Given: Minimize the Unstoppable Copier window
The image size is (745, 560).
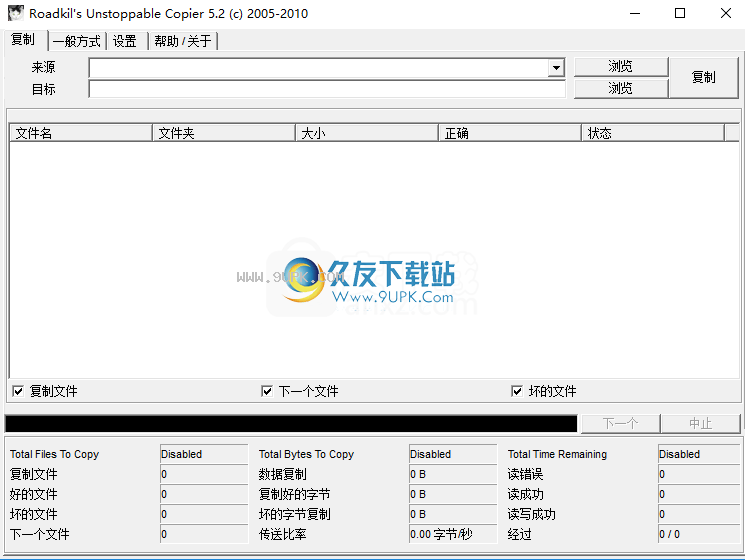Looking at the screenshot, I should click(x=635, y=13).
